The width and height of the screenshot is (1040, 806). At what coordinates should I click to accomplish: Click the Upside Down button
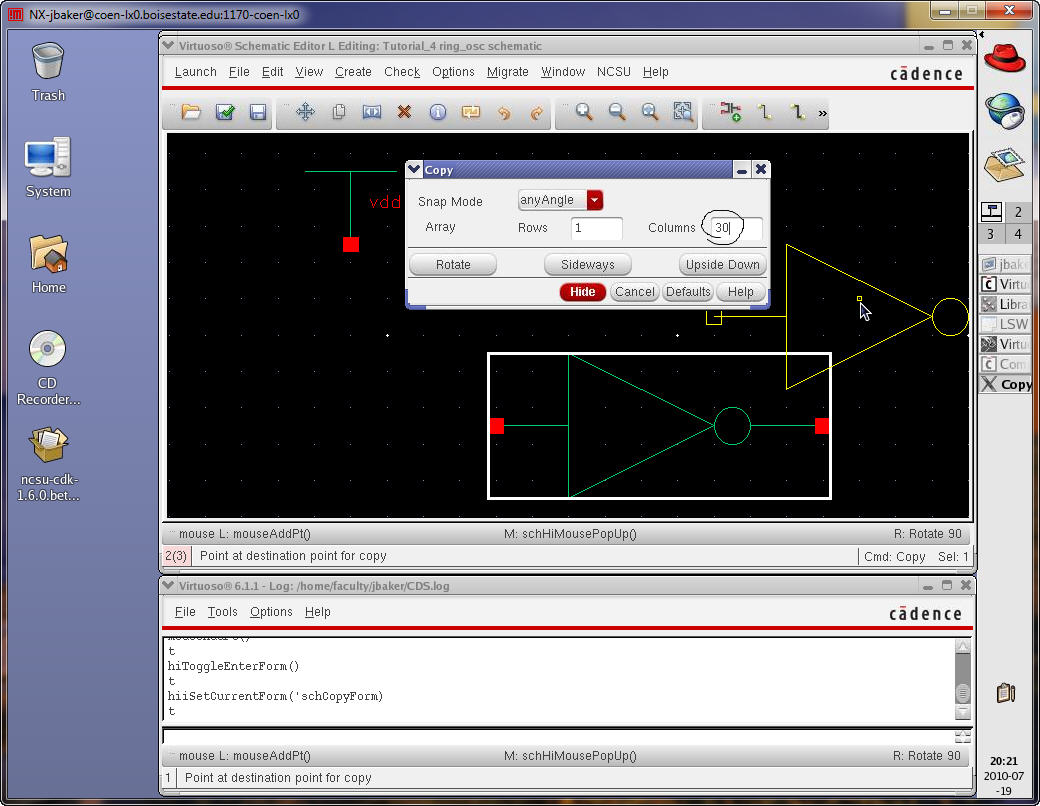pos(722,265)
